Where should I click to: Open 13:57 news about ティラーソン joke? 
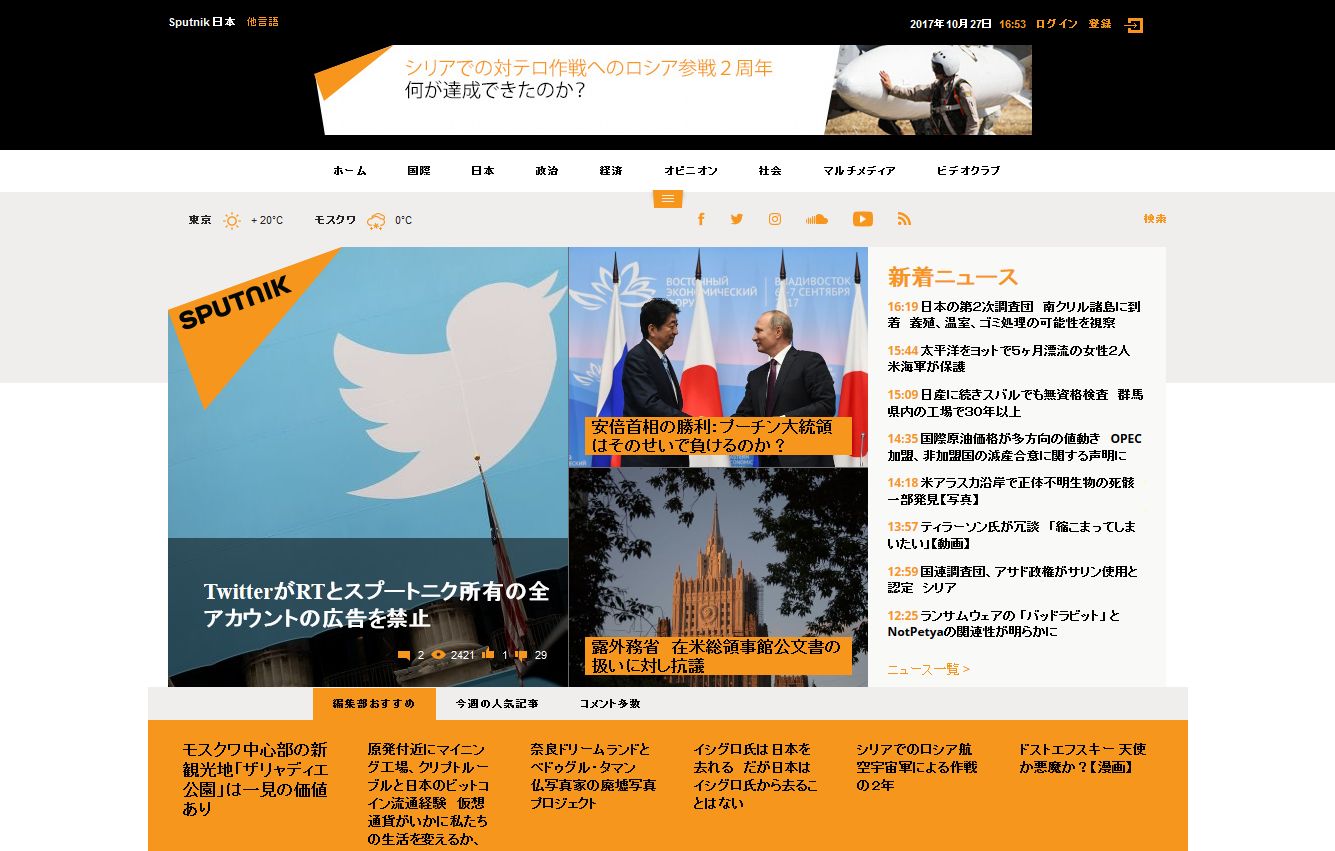coord(1011,535)
